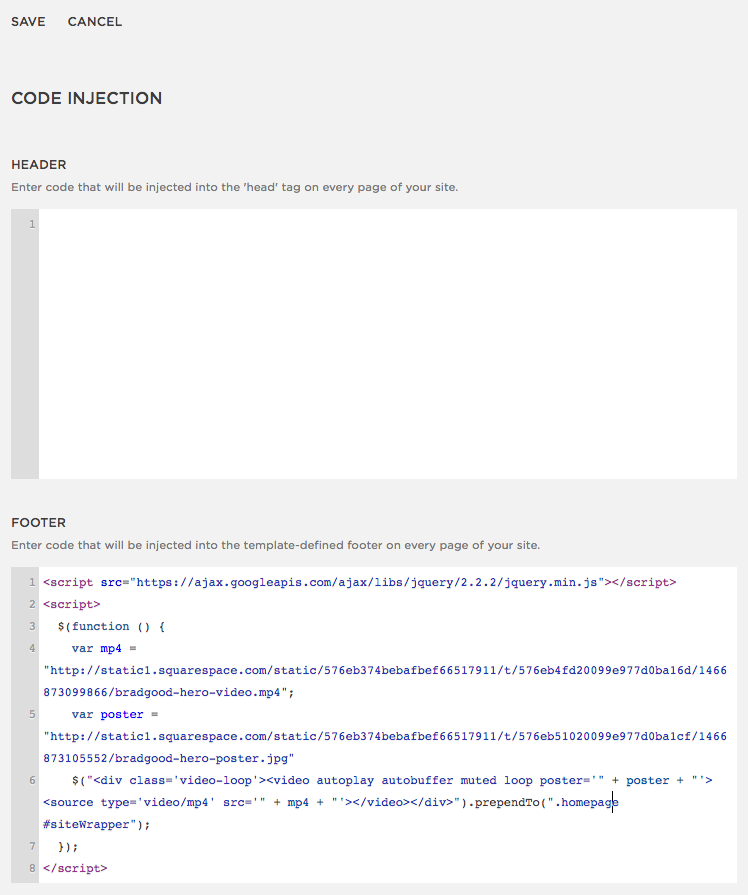Select line number 1 in Header editor
The width and height of the screenshot is (748, 895).
[x=32, y=224]
